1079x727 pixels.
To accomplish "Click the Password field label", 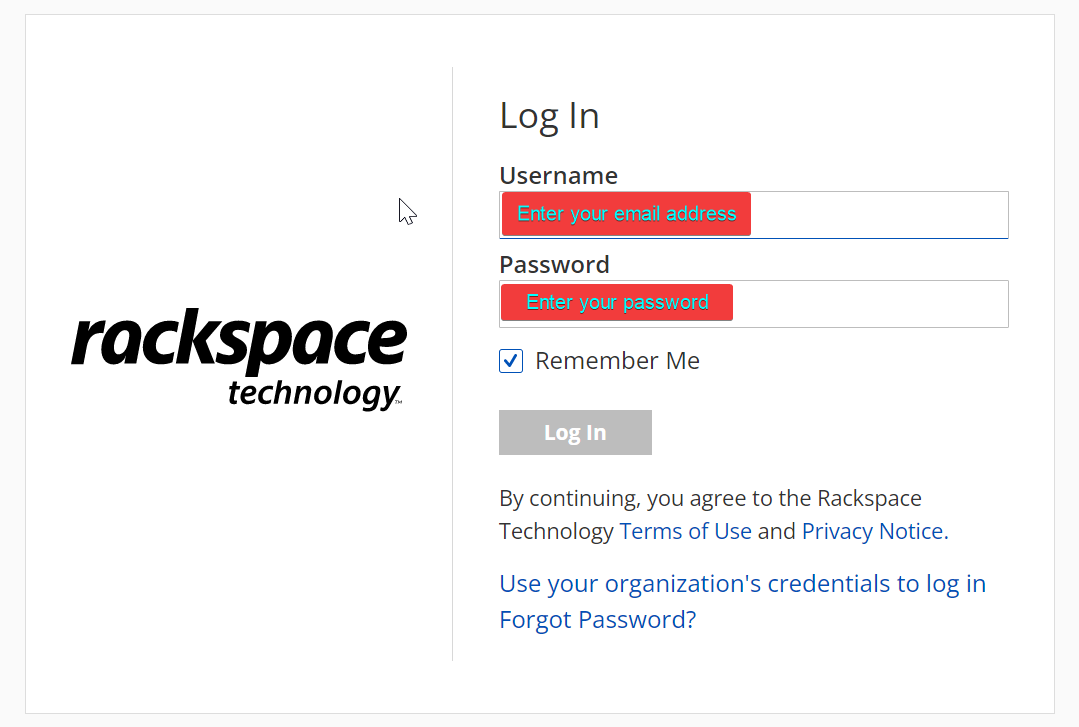I will [555, 264].
